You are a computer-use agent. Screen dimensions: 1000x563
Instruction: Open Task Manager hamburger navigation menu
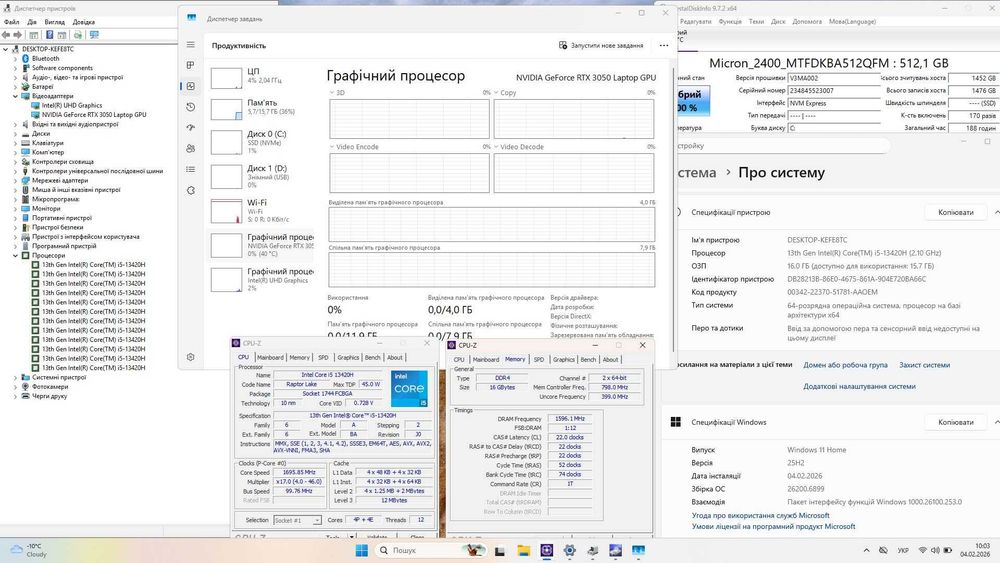(x=191, y=45)
